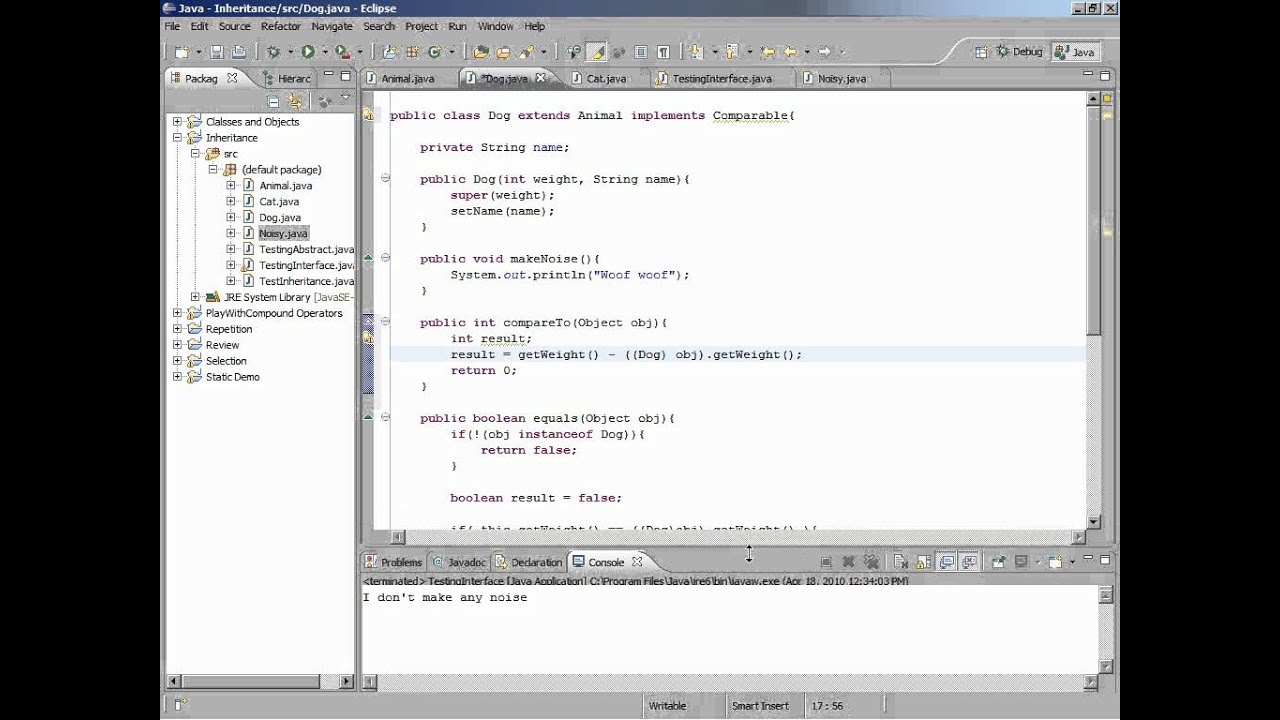
Task: Terminate console process icon
Action: [826, 562]
